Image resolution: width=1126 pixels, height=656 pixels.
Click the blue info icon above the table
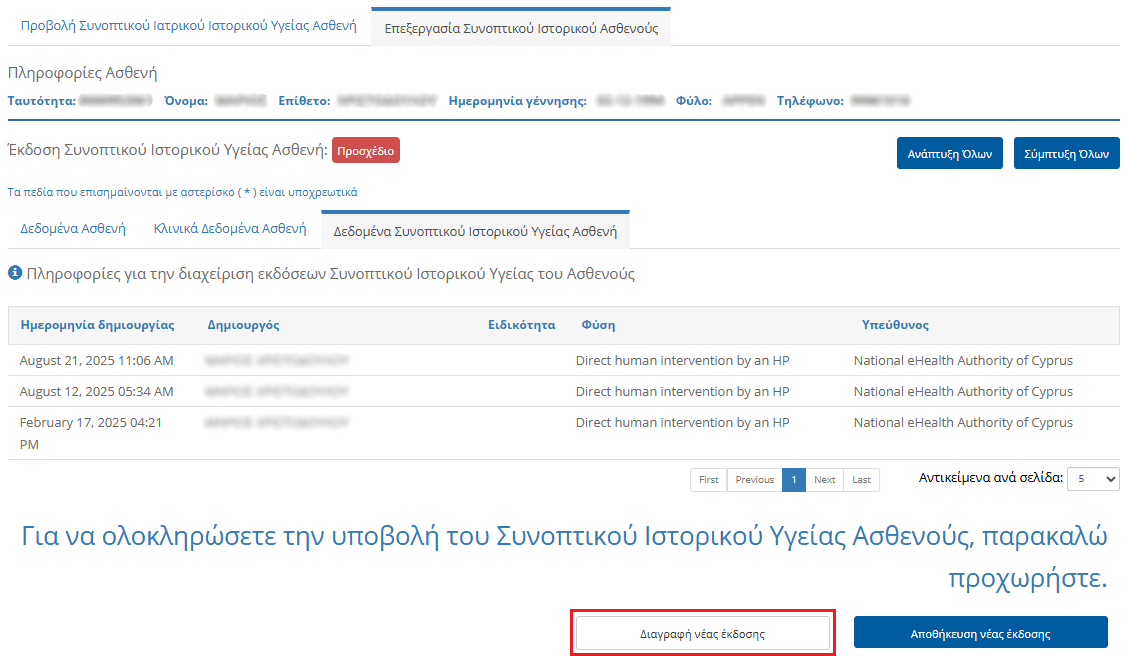click(15, 273)
